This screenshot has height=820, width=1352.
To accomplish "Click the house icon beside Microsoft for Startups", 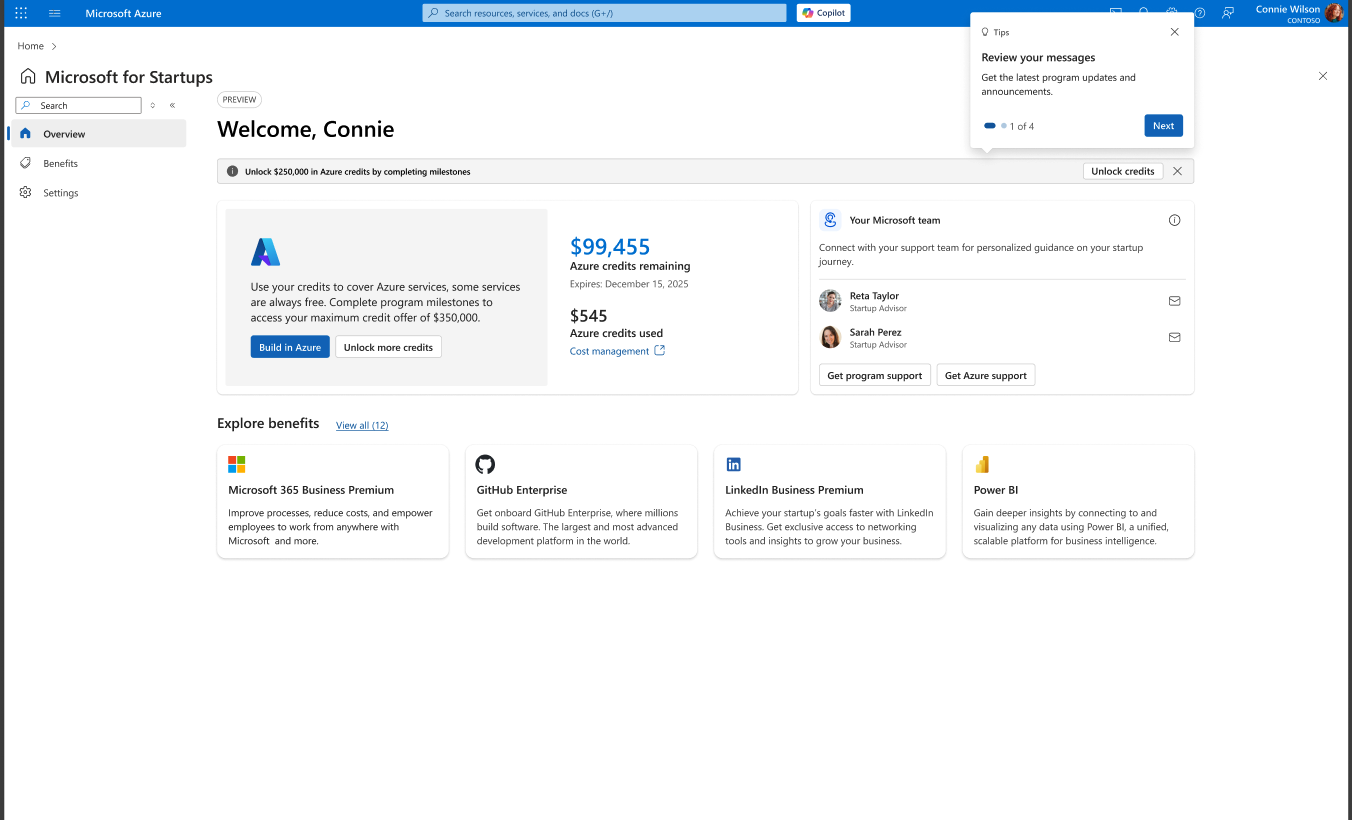I will (28, 77).
